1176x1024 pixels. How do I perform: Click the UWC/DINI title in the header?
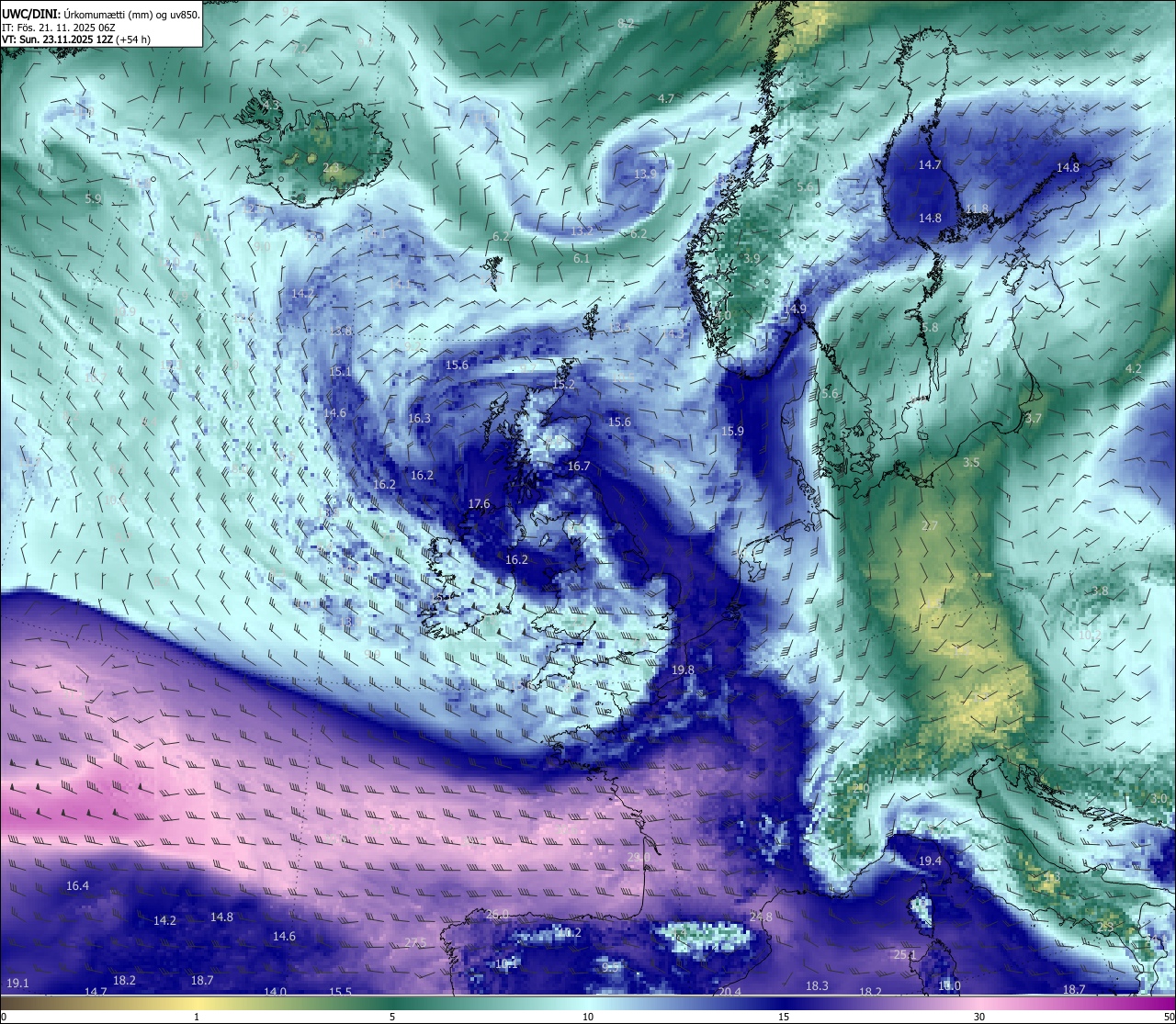tap(30, 14)
